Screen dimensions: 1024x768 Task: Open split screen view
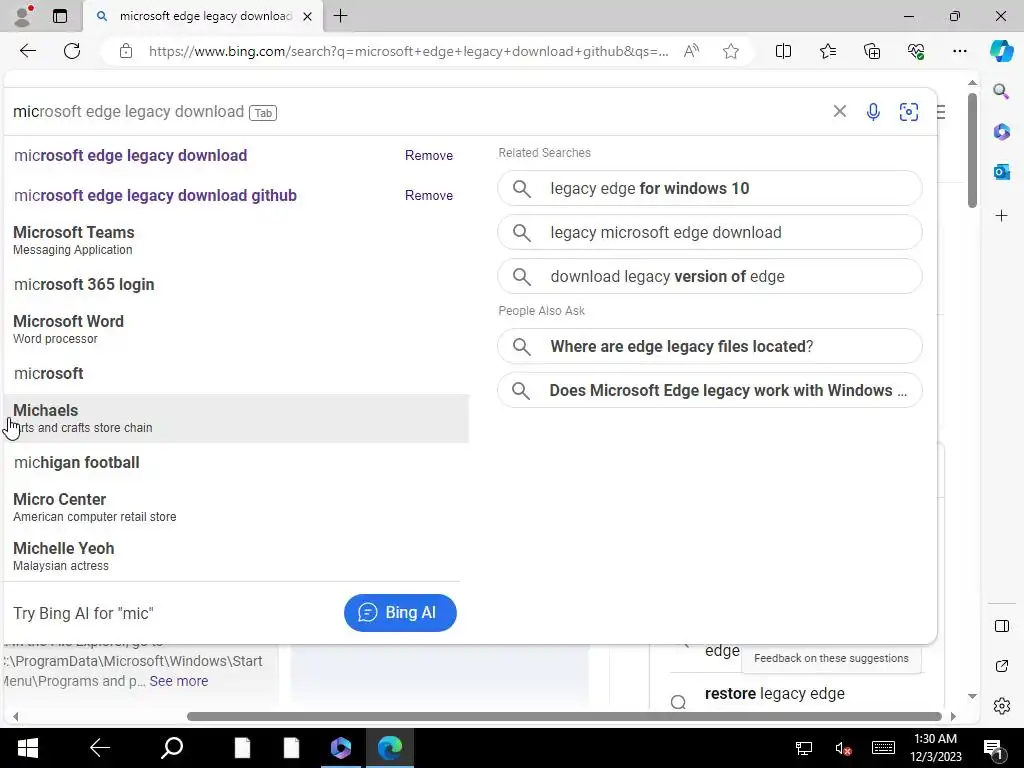[x=783, y=51]
